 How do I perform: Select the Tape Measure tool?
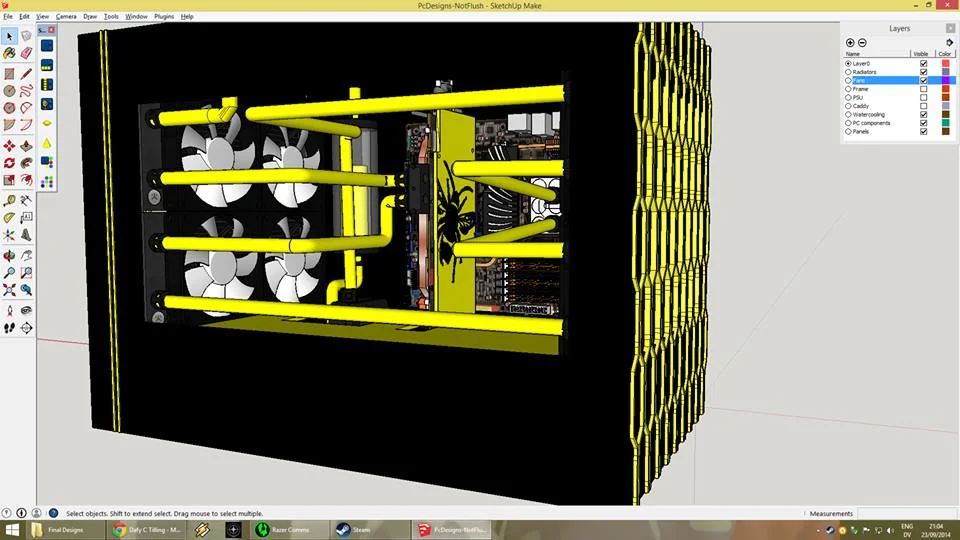9,201
